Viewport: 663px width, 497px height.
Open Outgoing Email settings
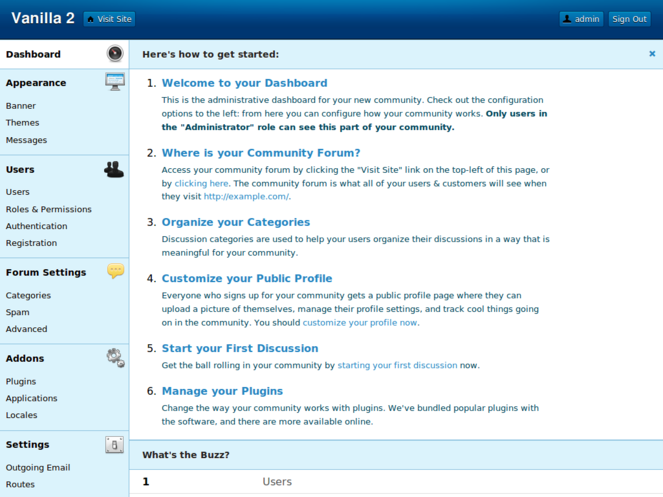pyautogui.click(x=38, y=467)
